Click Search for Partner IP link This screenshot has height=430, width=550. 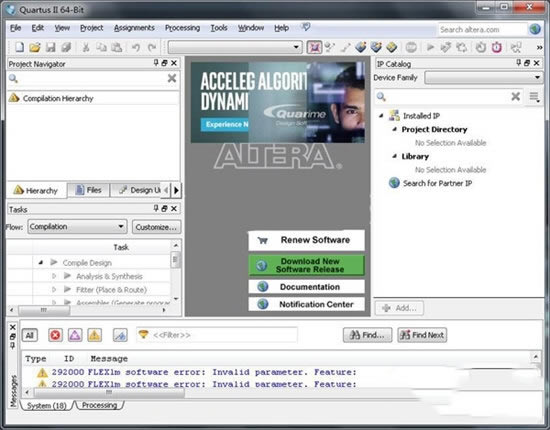[437, 183]
